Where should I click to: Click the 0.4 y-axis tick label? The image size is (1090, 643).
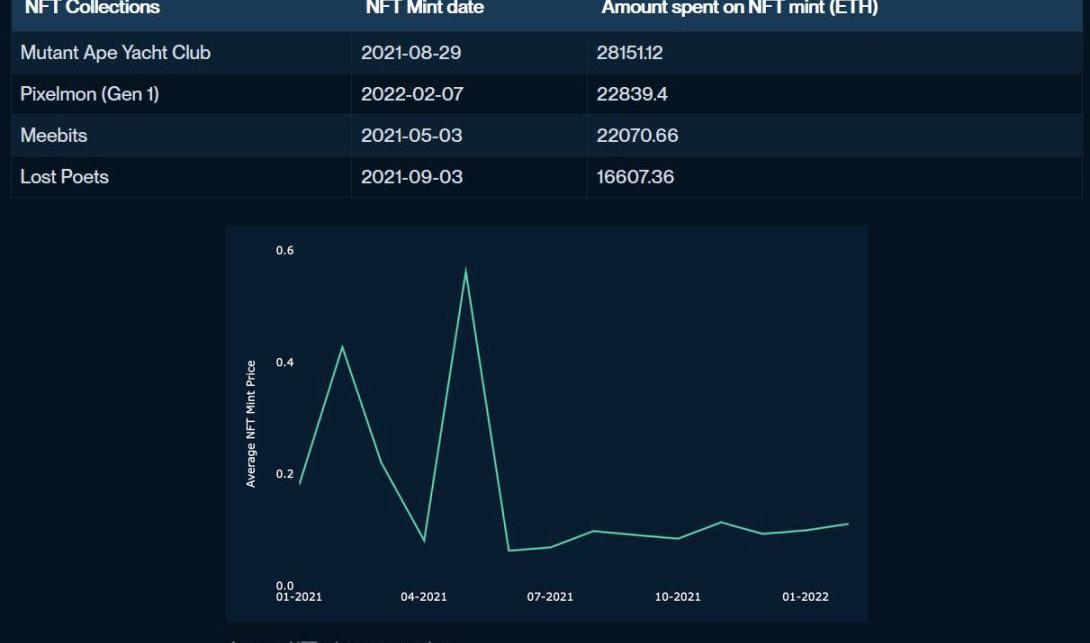[x=285, y=362]
